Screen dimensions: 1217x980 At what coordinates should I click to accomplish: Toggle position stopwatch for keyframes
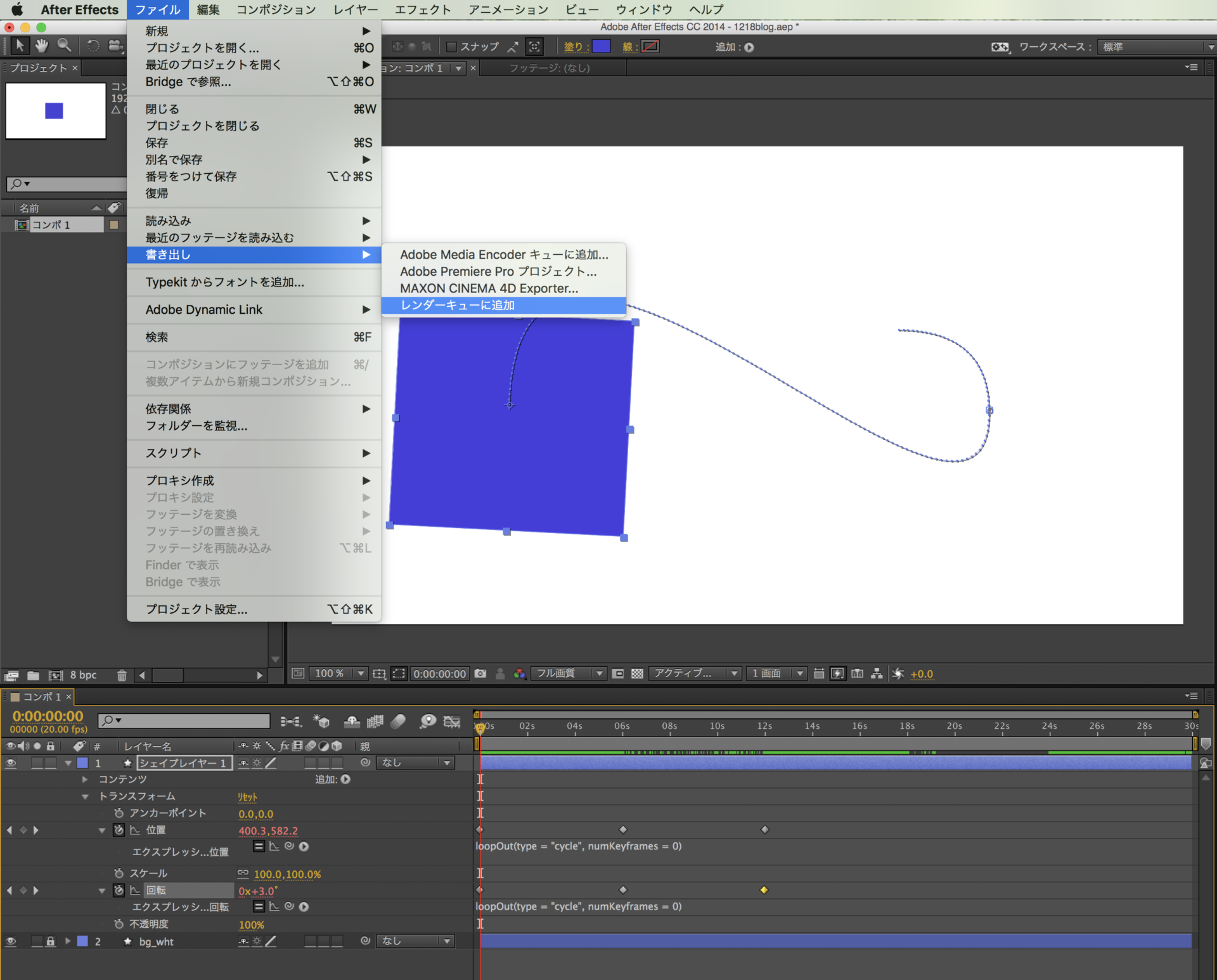tap(119, 830)
